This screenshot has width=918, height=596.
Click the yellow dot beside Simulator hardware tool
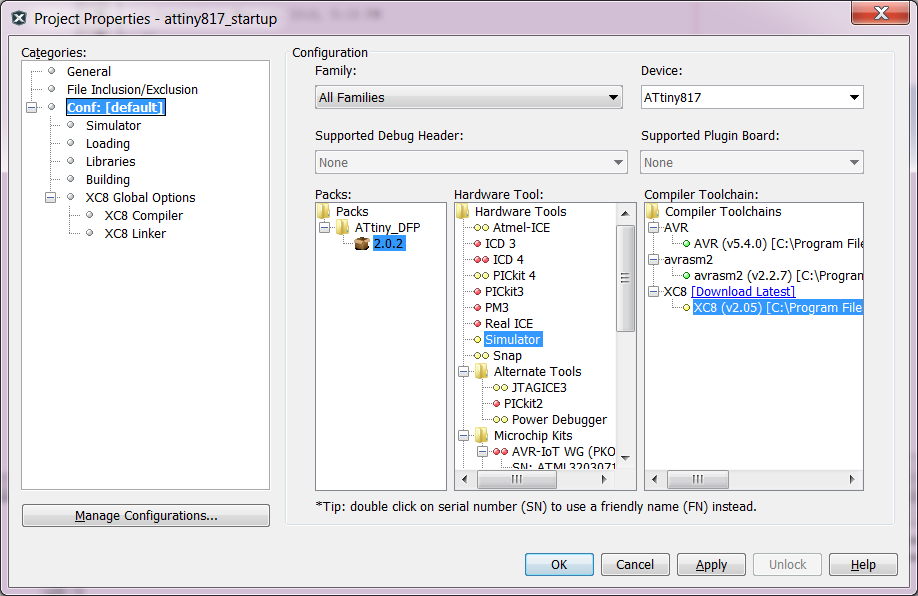click(477, 340)
